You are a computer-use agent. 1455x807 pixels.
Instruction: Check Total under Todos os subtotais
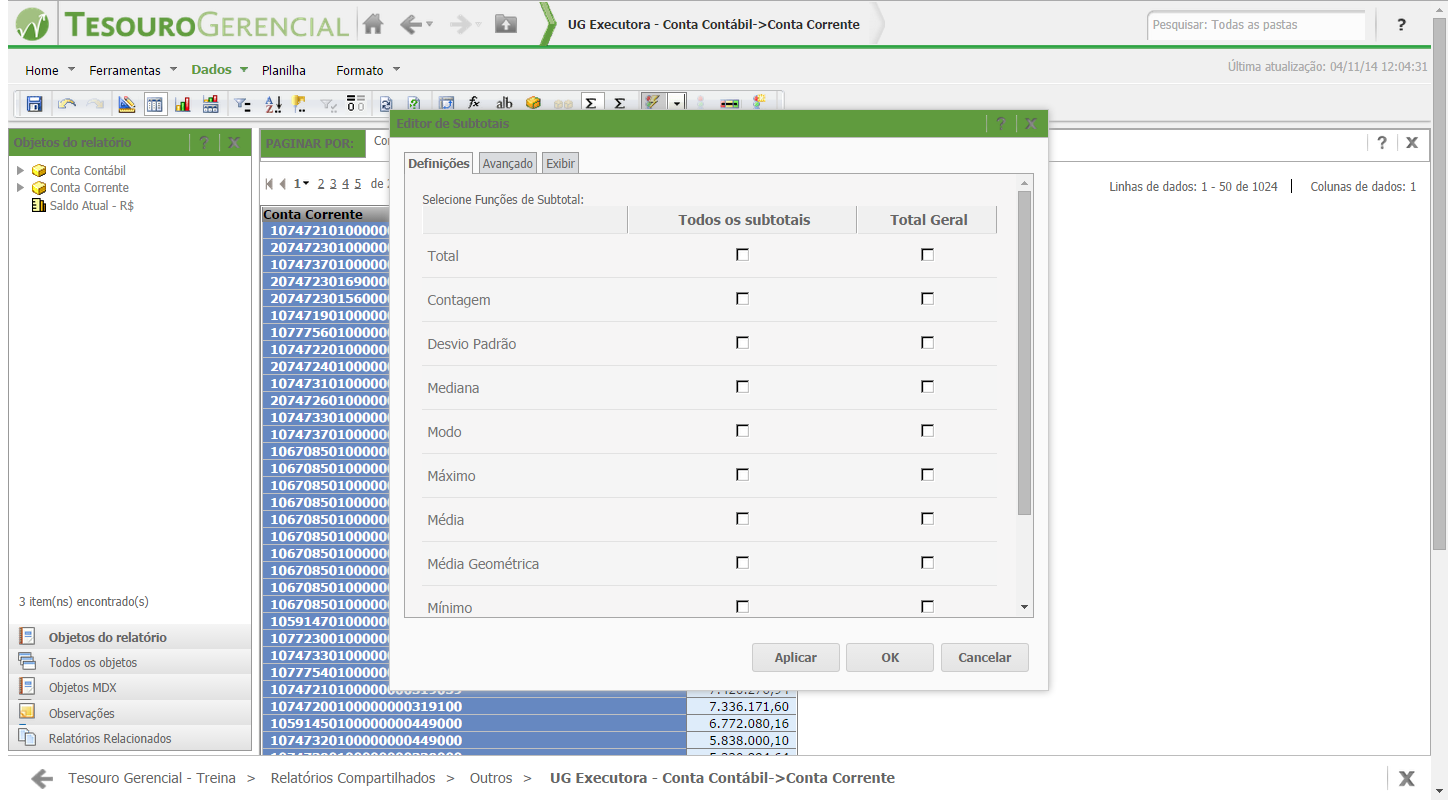tap(742, 255)
